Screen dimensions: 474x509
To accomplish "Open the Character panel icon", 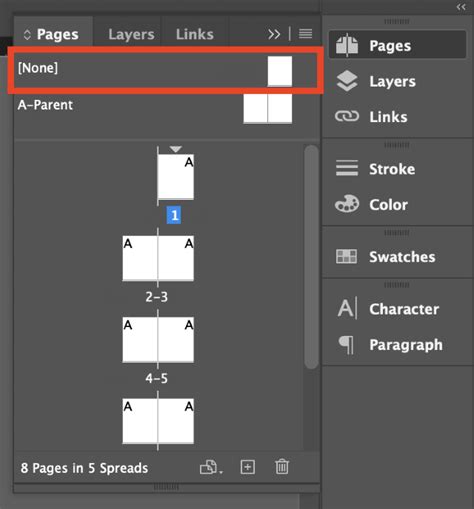I will (x=347, y=308).
